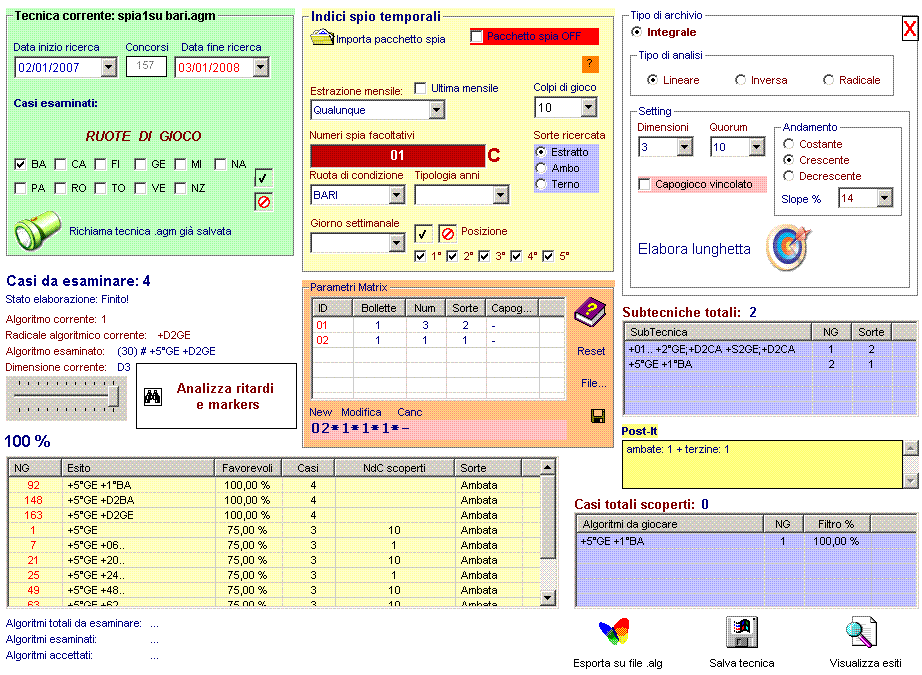This screenshot has height=675, width=922.
Task: Open Data inizio ricerca date dropdown
Action: point(108,67)
